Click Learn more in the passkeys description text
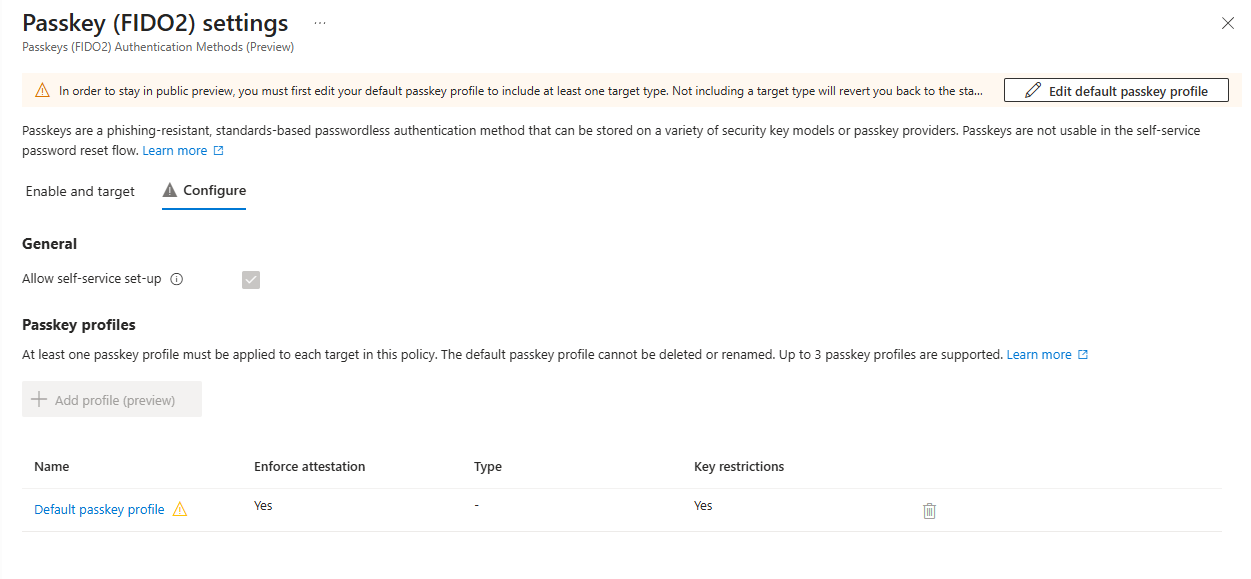 174,150
